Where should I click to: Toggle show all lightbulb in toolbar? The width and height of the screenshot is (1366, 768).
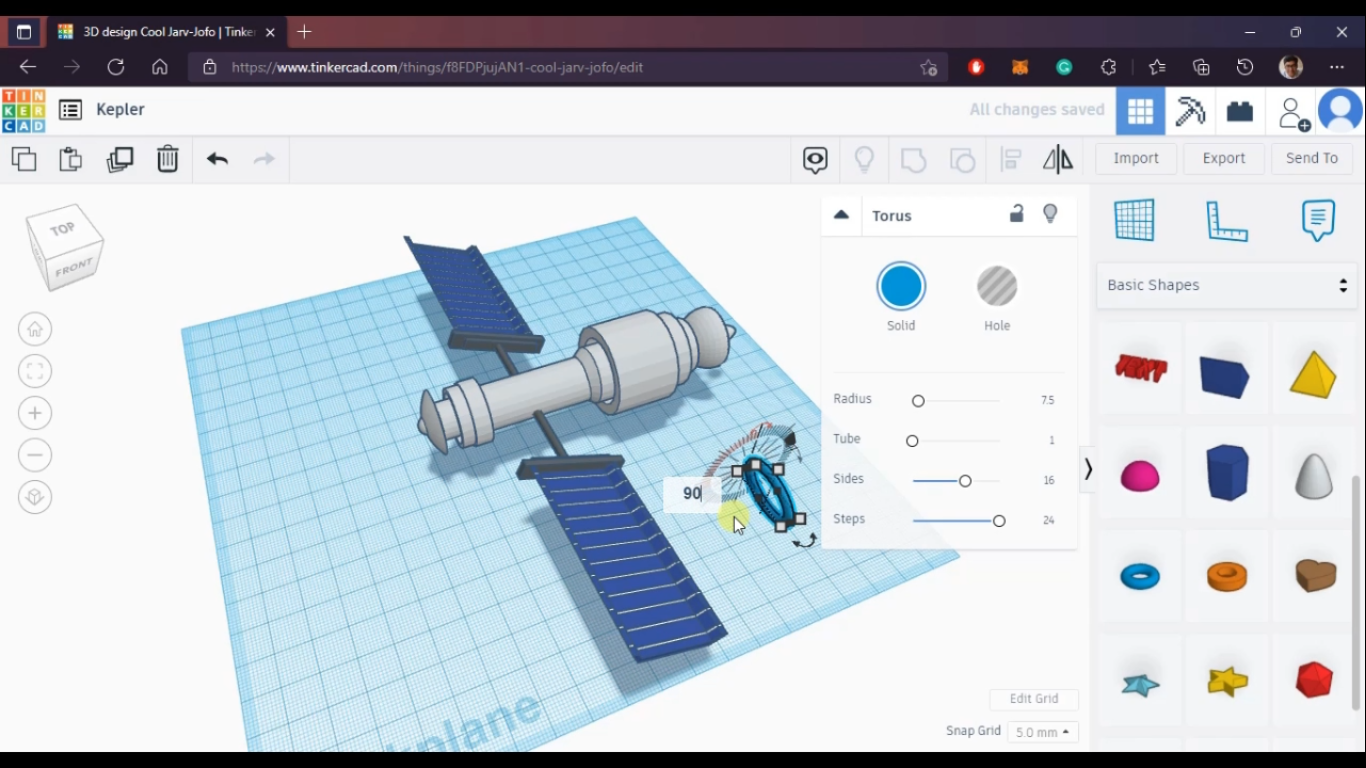[x=864, y=160]
